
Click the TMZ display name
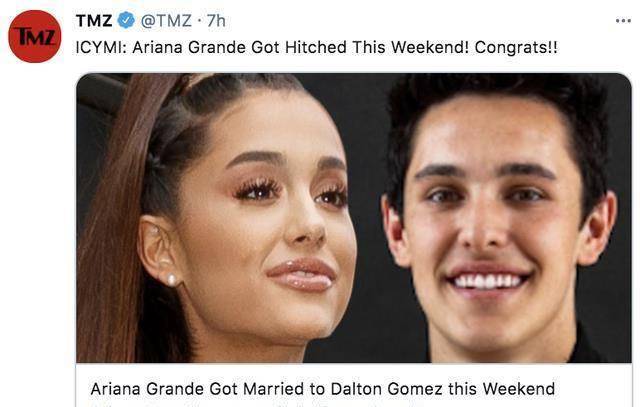(94, 21)
